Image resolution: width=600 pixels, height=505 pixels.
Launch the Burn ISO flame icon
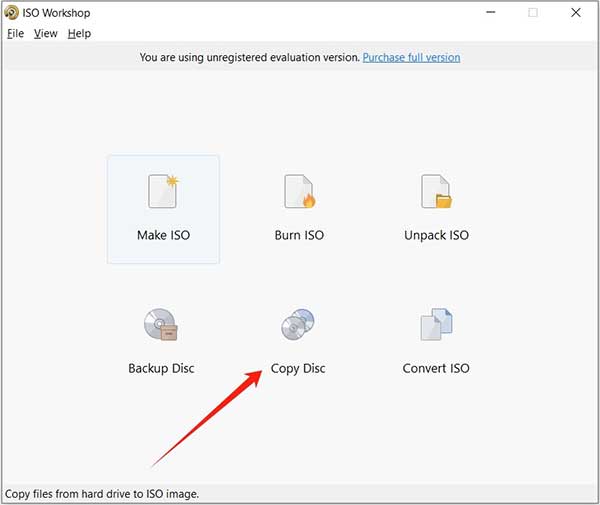tap(300, 191)
